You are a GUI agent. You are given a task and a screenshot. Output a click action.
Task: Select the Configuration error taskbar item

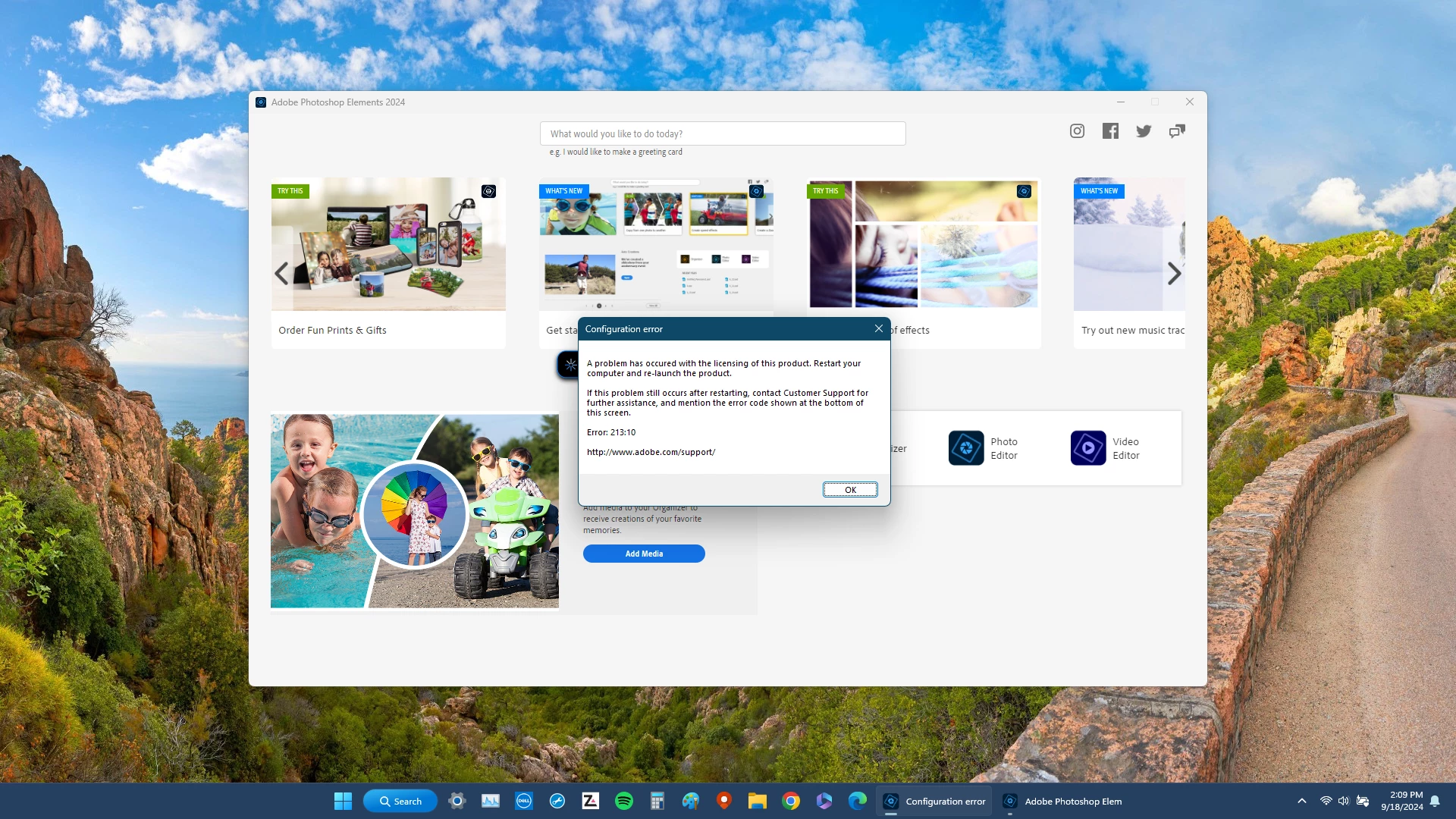pos(934,801)
